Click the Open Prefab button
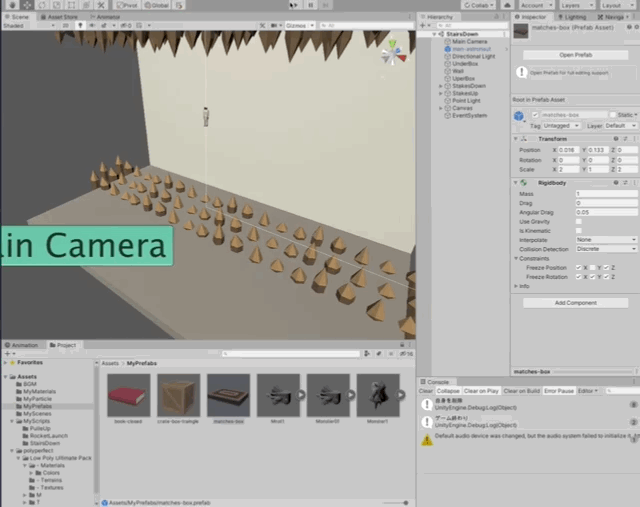Image resolution: width=640 pixels, height=507 pixels. click(576, 55)
